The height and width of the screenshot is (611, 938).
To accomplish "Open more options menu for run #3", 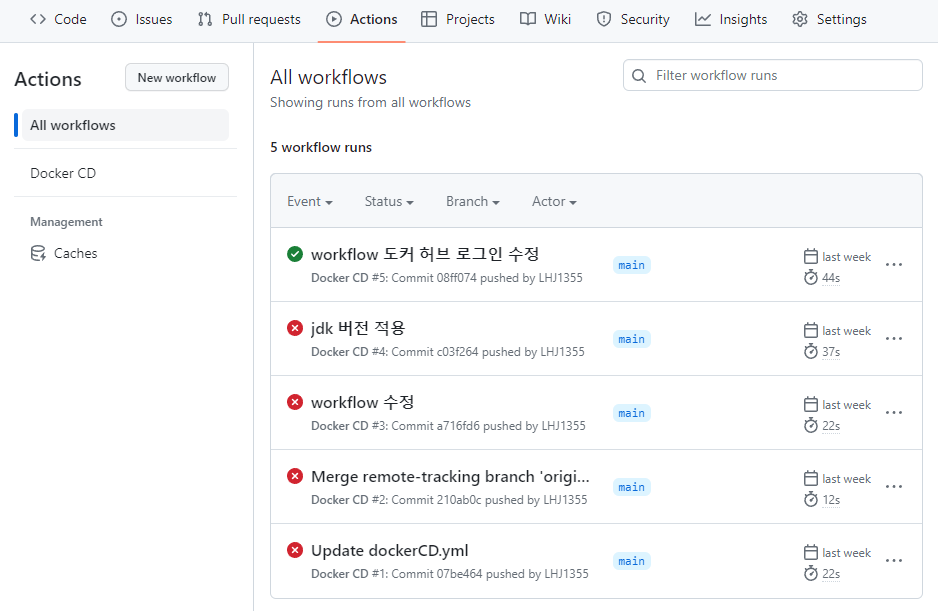I will [894, 413].
